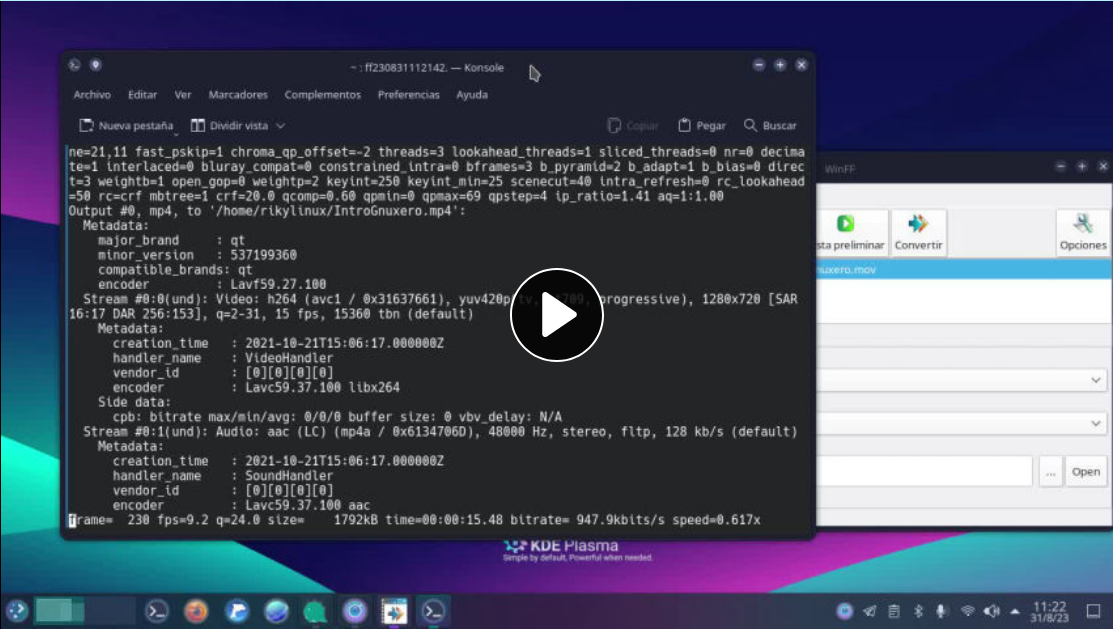
Task: Open the Marcadores menu
Action: (x=238, y=94)
